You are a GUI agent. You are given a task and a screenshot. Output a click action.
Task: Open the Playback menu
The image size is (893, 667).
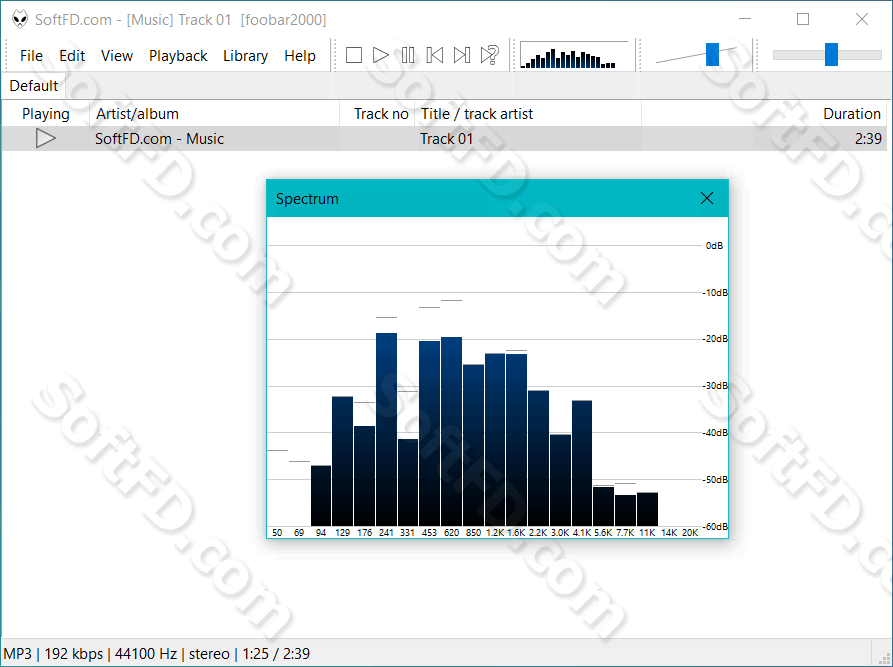(x=178, y=56)
